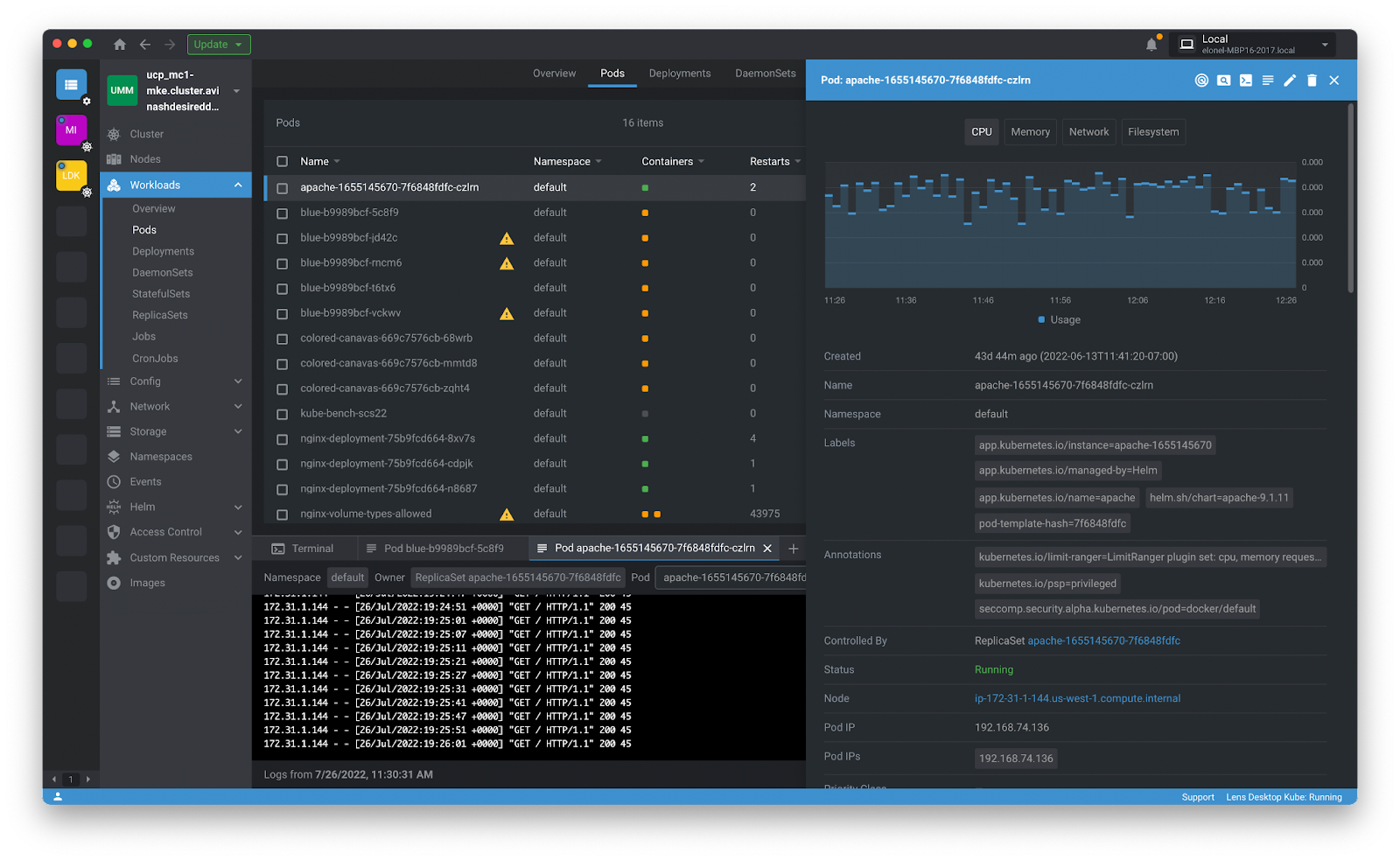The height and width of the screenshot is (861, 1400).
Task: Open pod logs icon in details header
Action: point(1267,80)
